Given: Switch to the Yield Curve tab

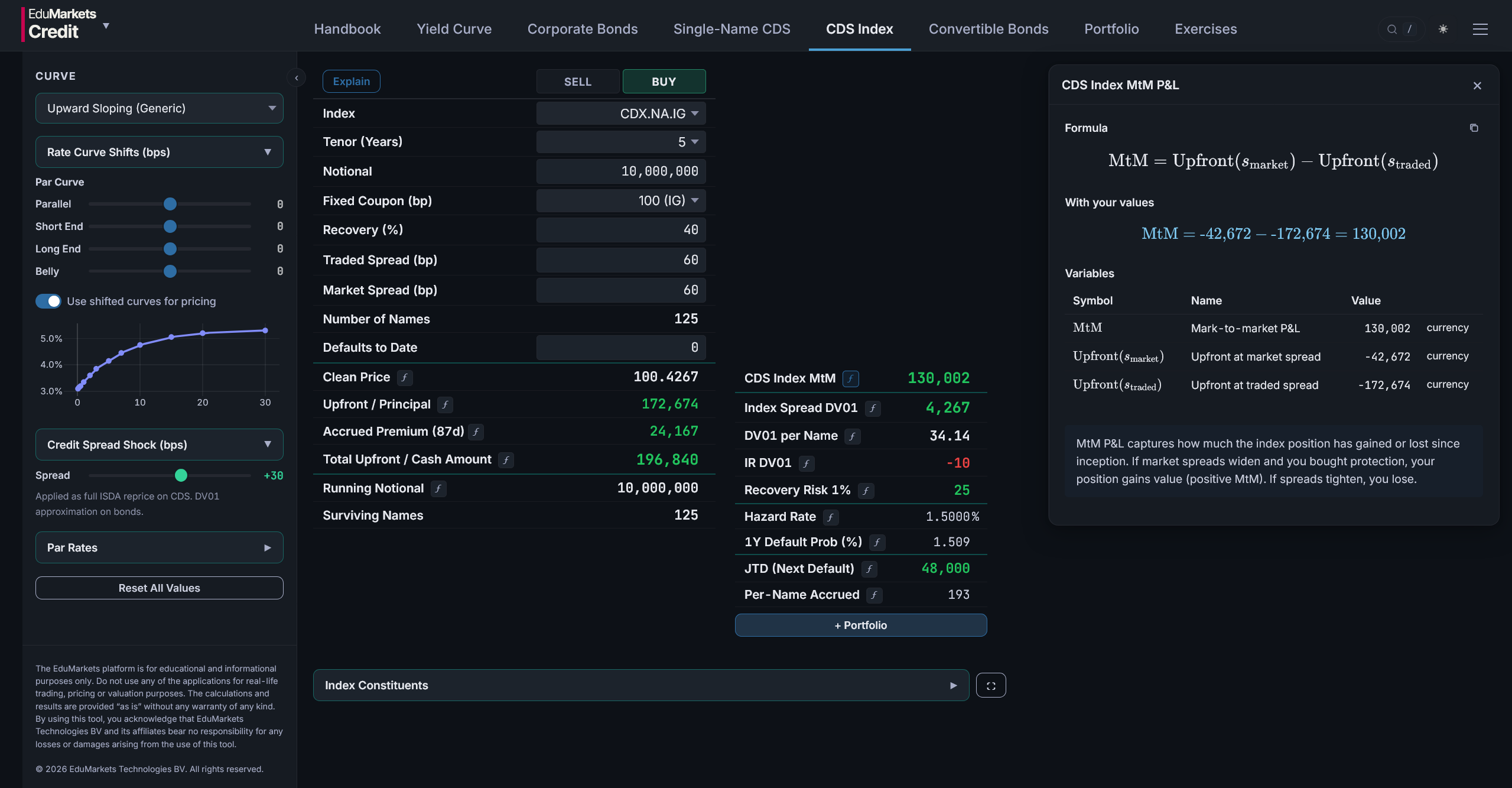Looking at the screenshot, I should pos(454,29).
